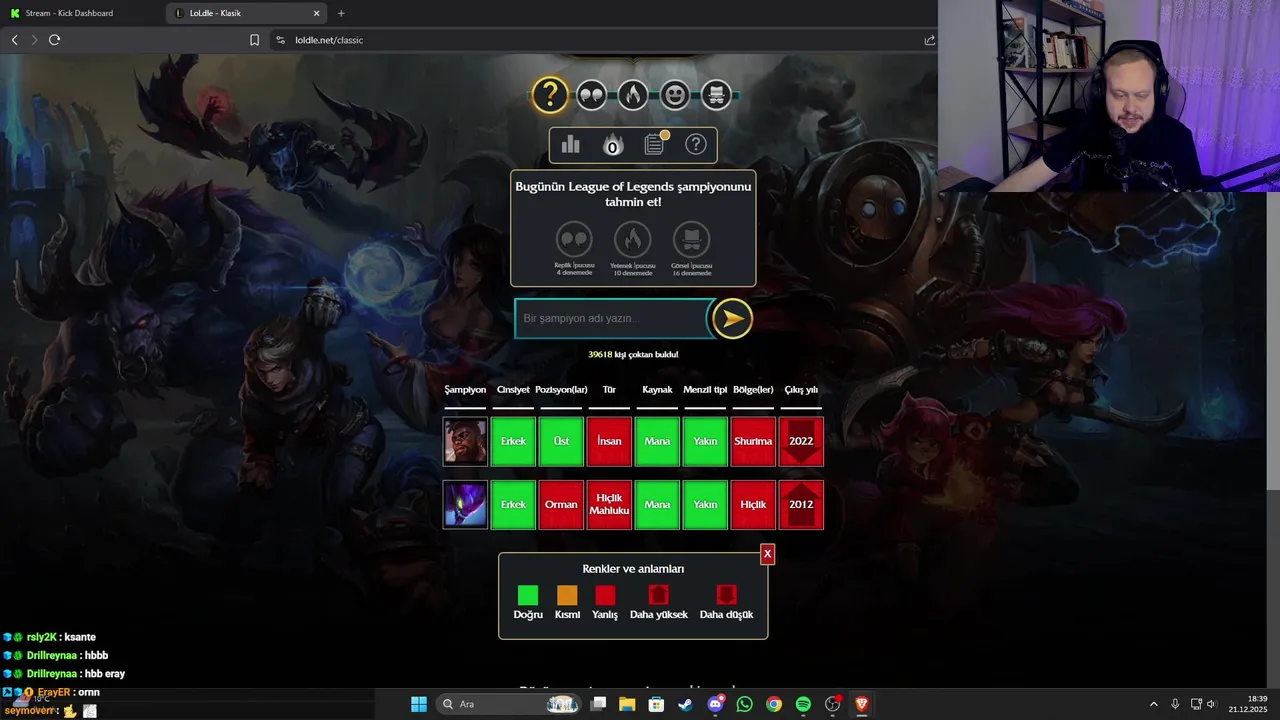The width and height of the screenshot is (1280, 720).
Task: Click Kha'Zix champion portrait thumbnail
Action: (466, 505)
